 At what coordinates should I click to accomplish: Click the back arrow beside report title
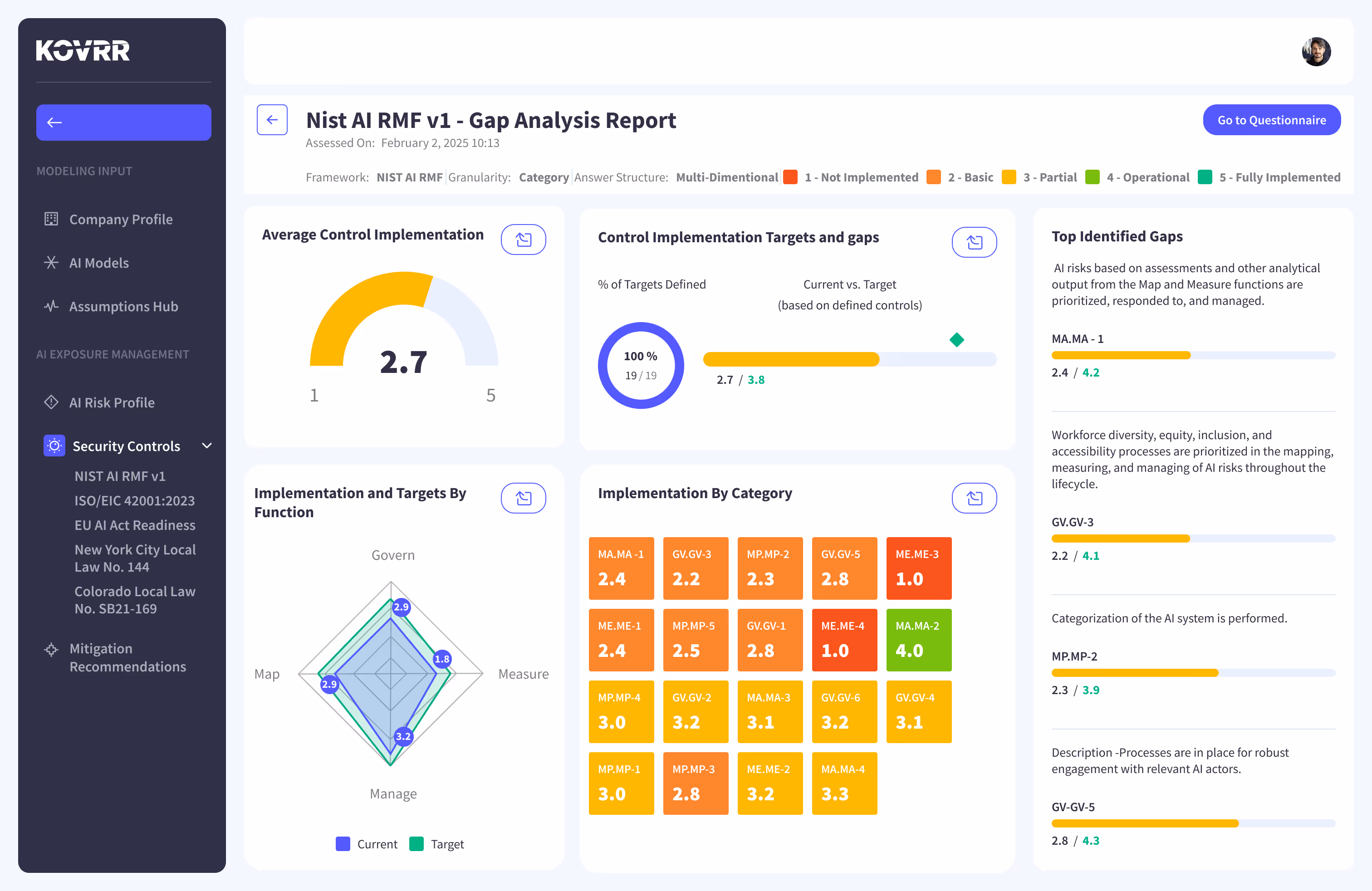[272, 120]
